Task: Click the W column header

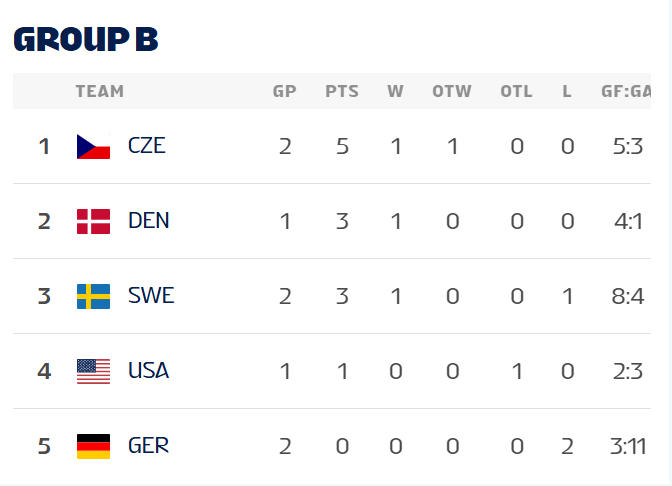Action: (x=396, y=91)
